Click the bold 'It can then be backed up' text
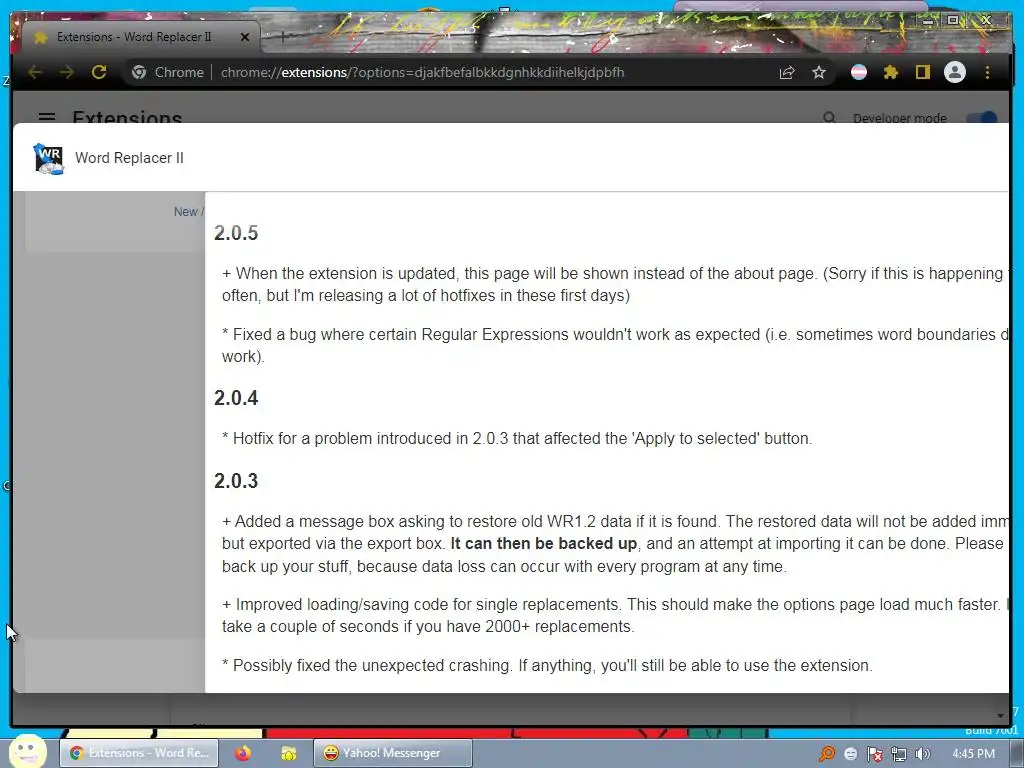1024x768 pixels. (x=543, y=543)
